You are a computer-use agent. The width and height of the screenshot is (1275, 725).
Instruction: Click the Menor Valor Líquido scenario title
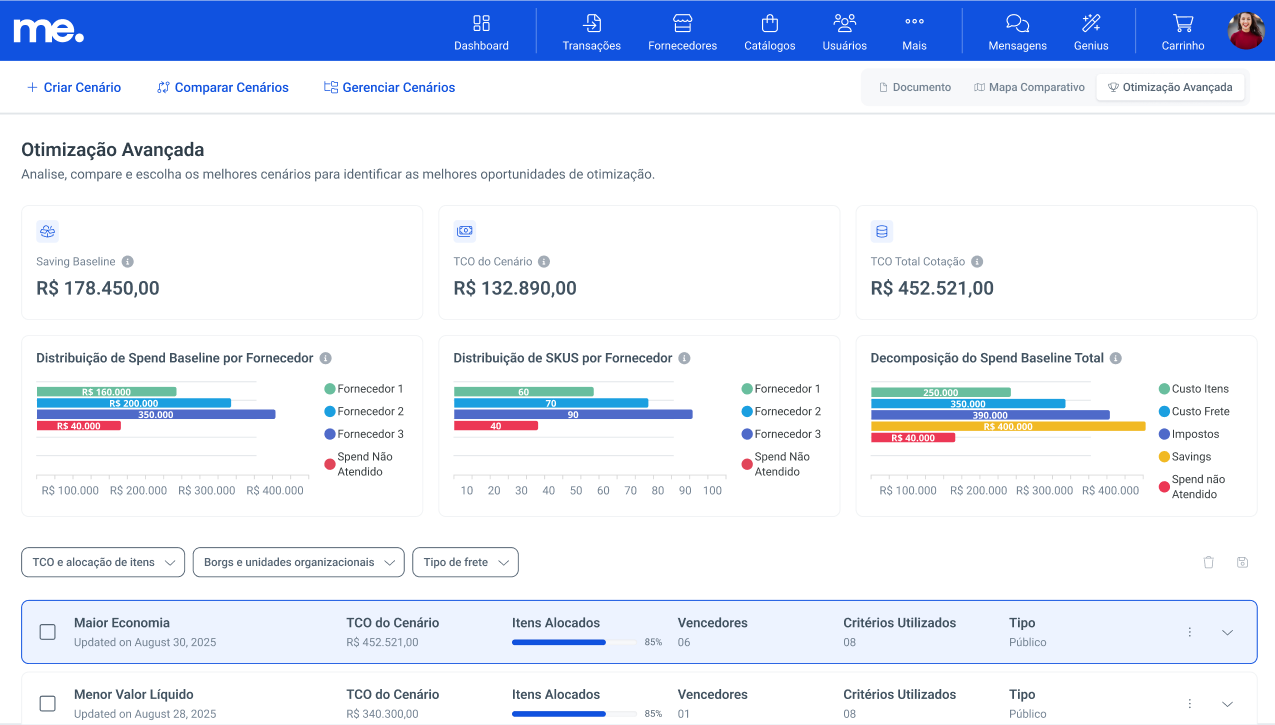tap(134, 695)
